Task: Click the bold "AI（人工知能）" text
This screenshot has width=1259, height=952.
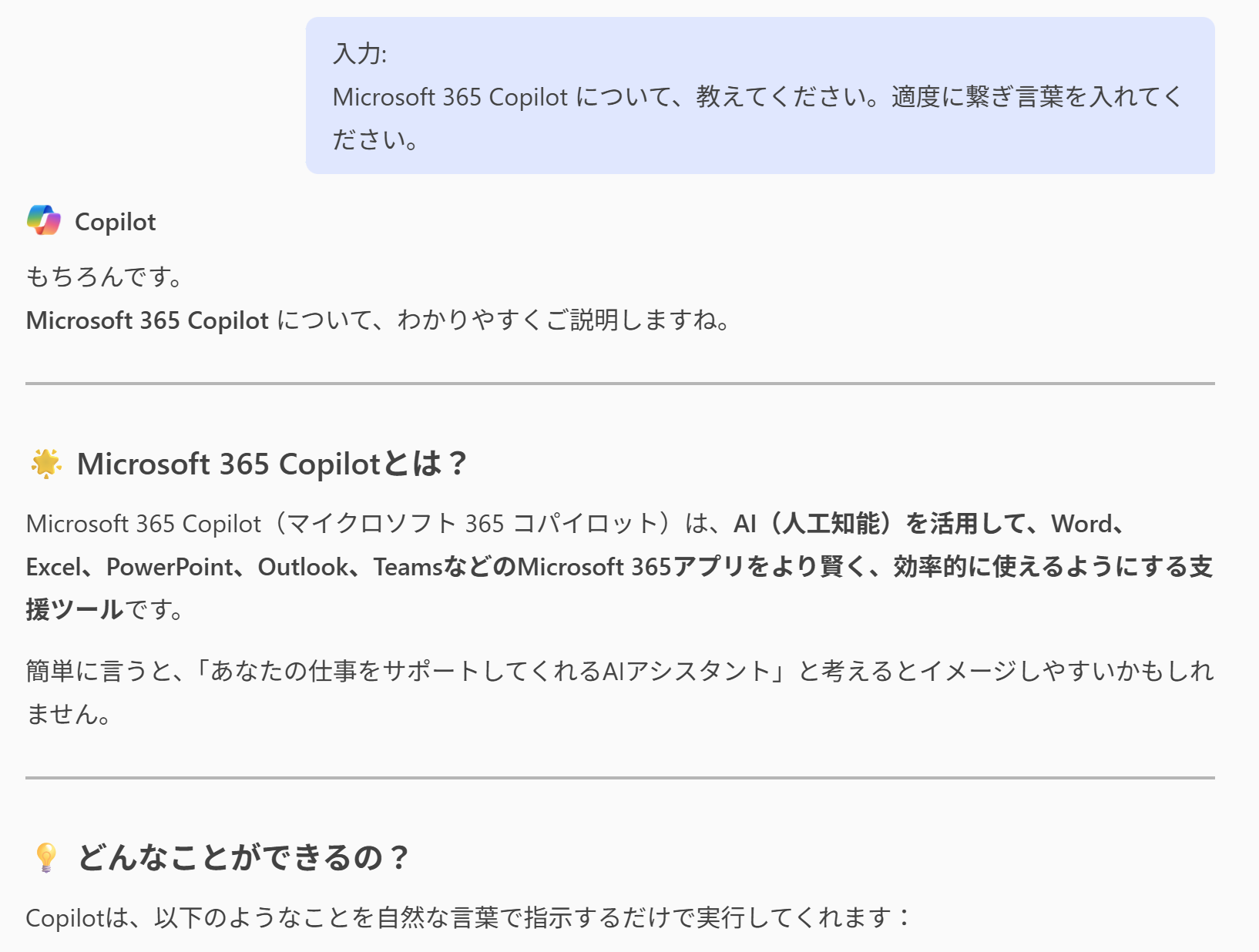Action: coord(815,524)
